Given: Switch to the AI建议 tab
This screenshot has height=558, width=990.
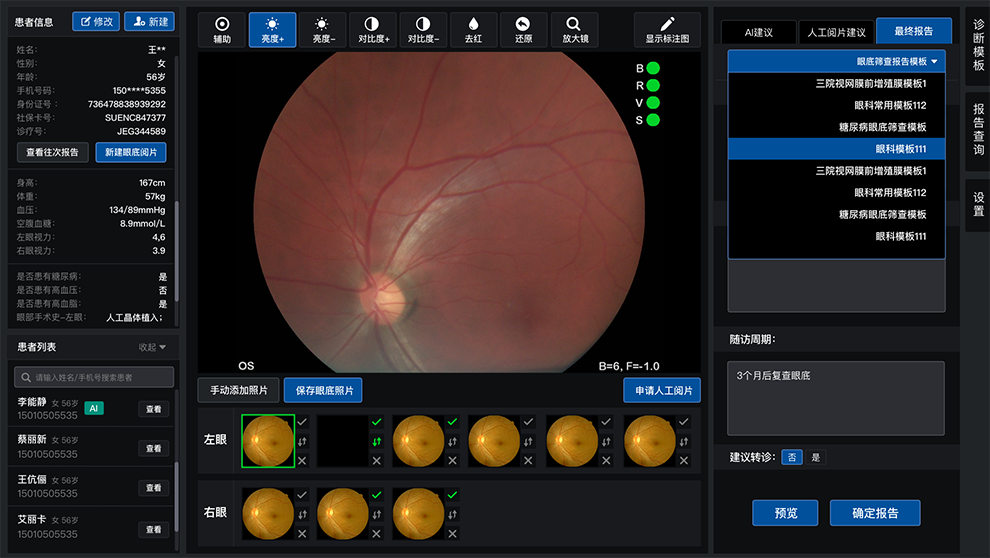Looking at the screenshot, I should [x=759, y=32].
